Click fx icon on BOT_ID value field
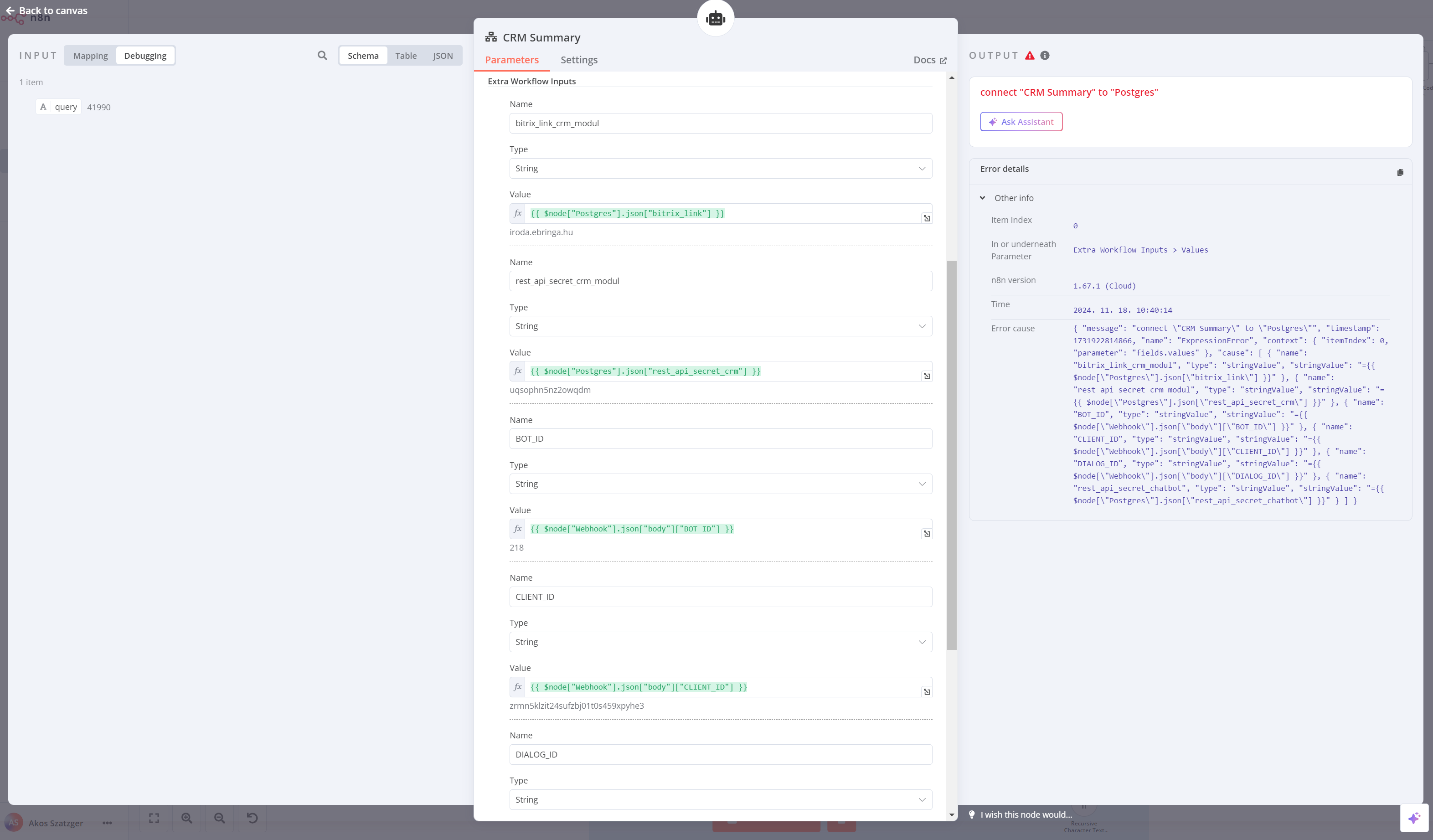 point(517,529)
